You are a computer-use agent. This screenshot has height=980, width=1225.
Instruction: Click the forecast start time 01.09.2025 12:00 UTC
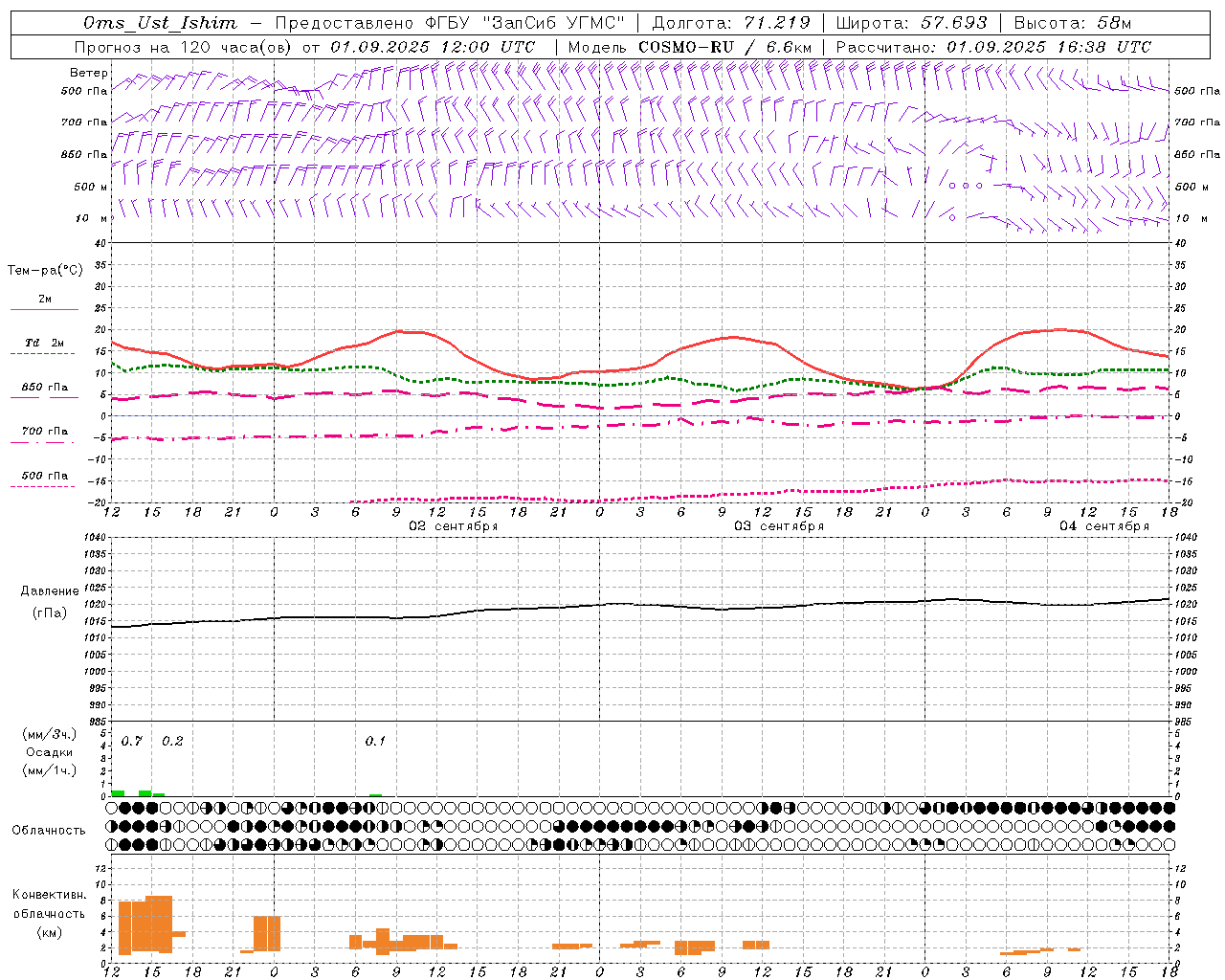coord(433,47)
